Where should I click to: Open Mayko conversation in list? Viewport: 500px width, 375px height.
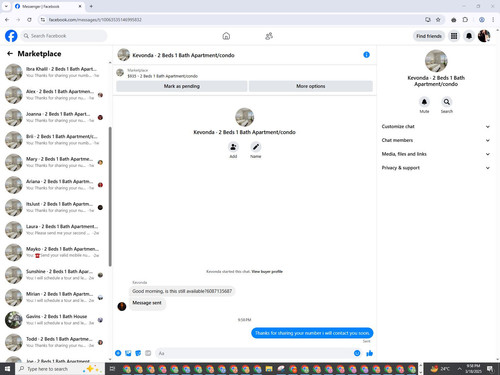(55, 252)
